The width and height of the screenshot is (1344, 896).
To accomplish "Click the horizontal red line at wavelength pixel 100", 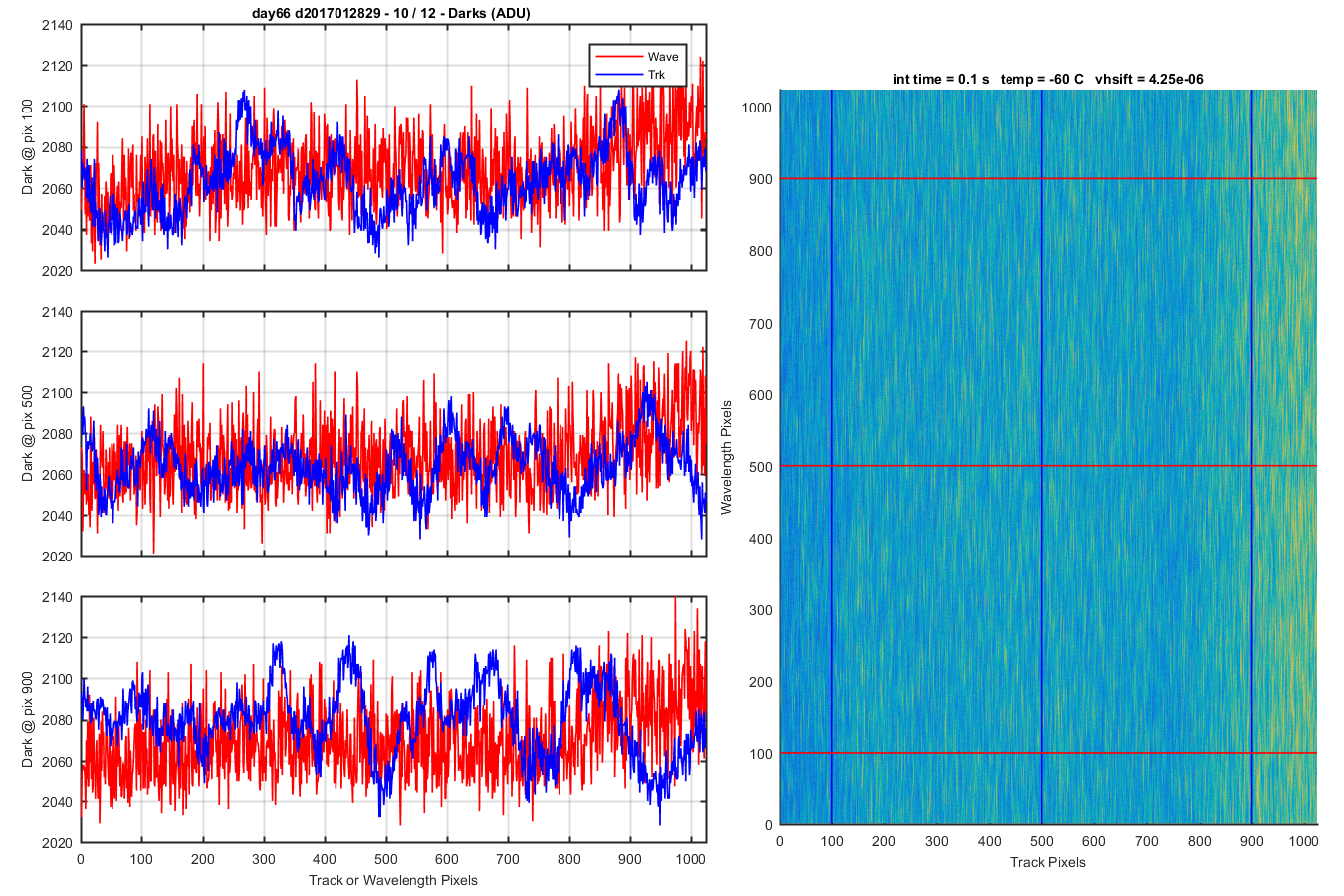I will (1048, 753).
